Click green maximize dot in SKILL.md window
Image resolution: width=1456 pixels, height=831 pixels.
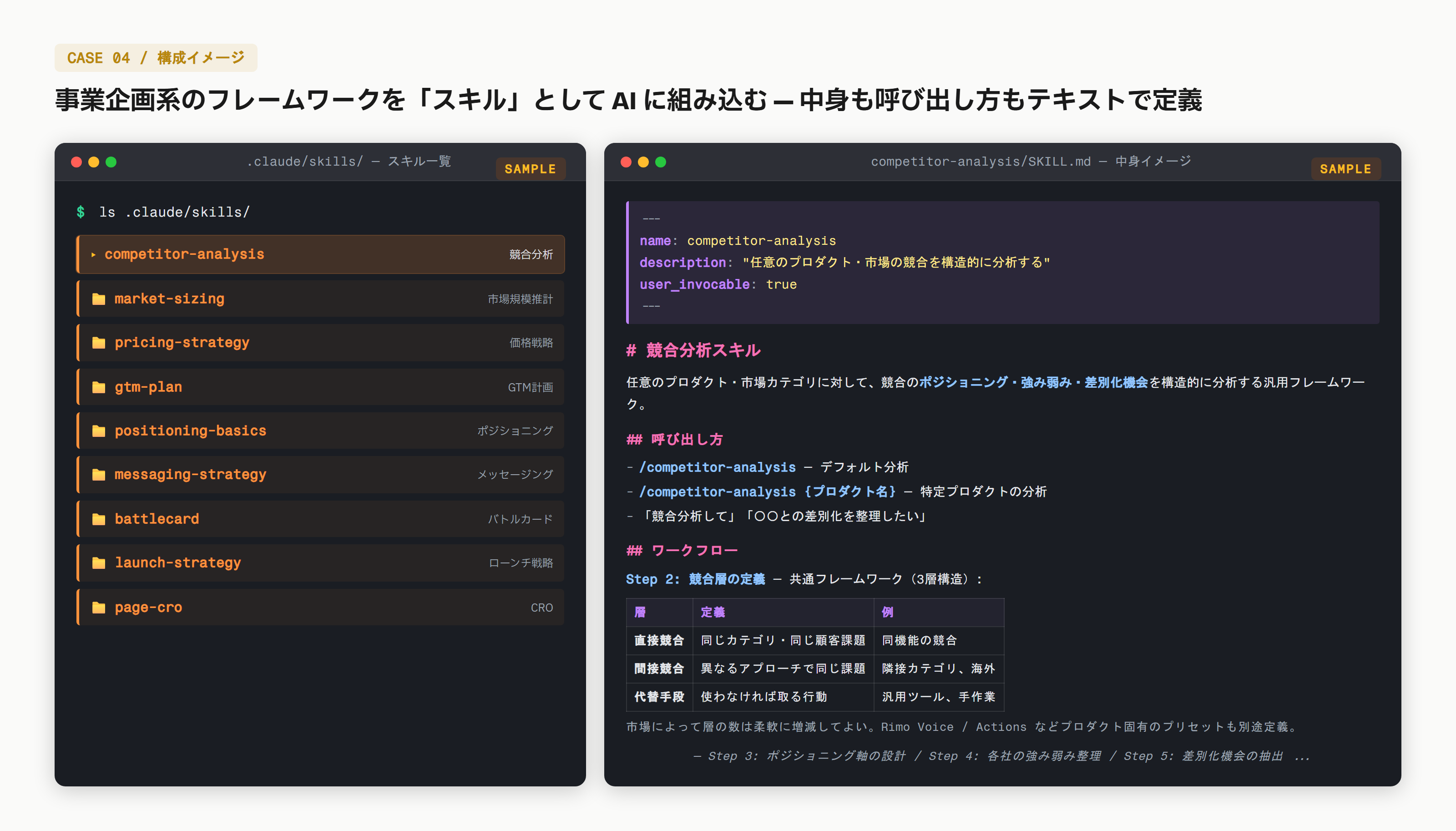(661, 162)
